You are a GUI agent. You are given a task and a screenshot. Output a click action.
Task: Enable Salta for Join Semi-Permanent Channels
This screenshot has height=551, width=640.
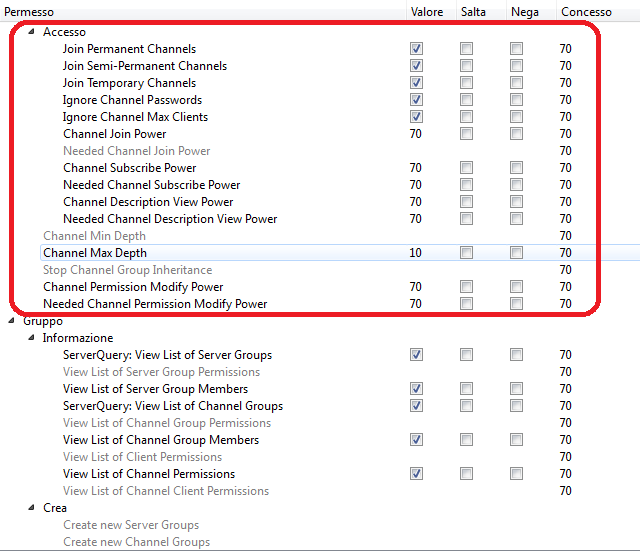(466, 66)
